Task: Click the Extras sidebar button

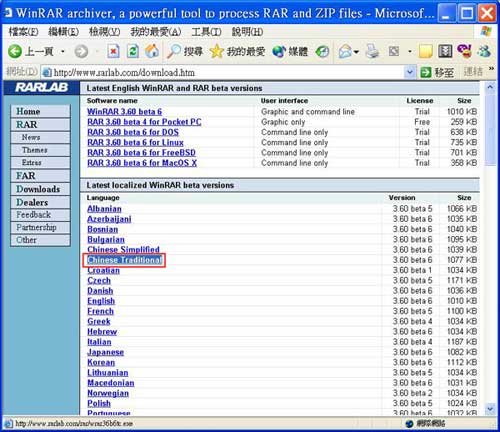Action: (40, 163)
